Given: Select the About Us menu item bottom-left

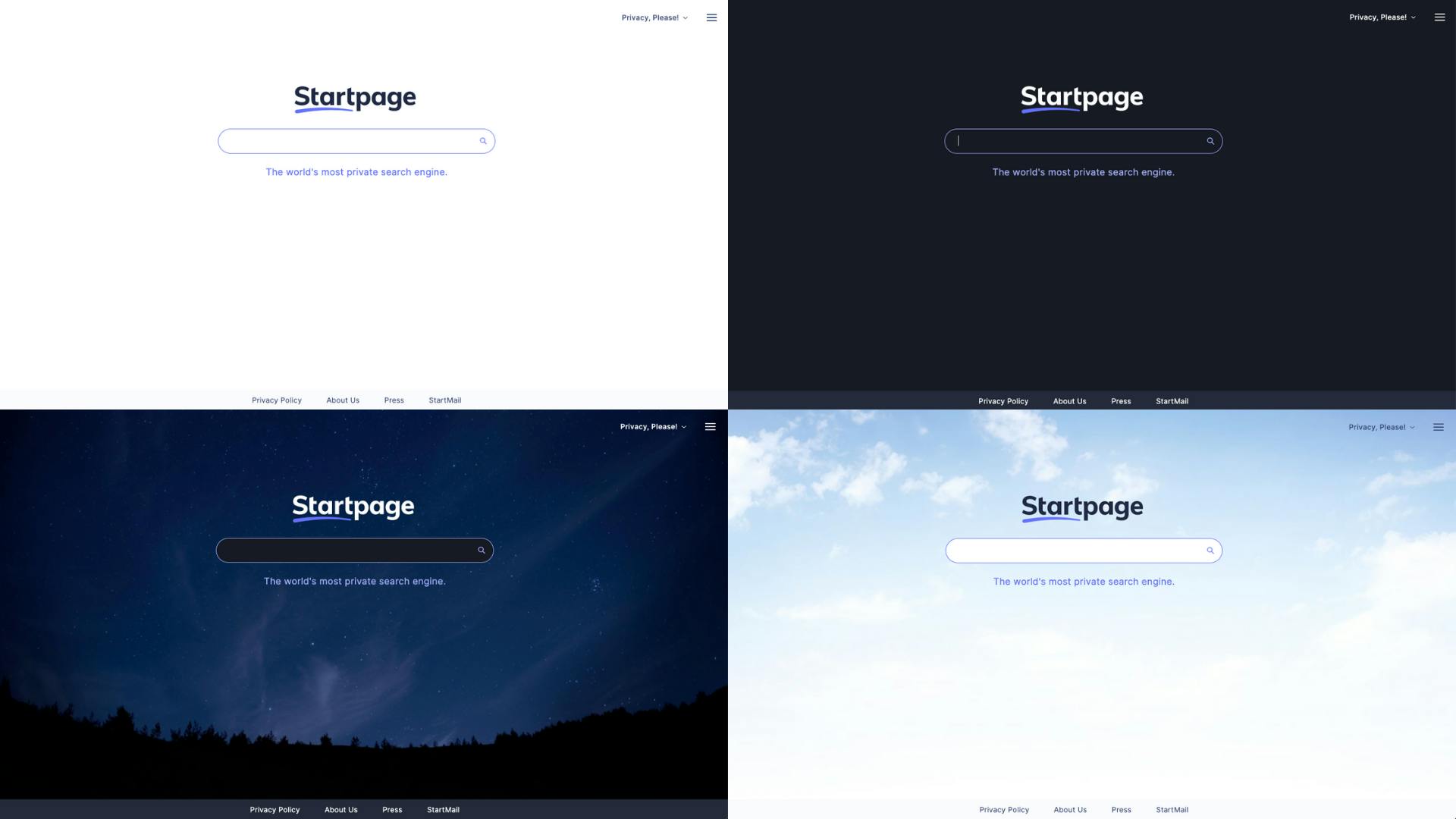Looking at the screenshot, I should (341, 809).
